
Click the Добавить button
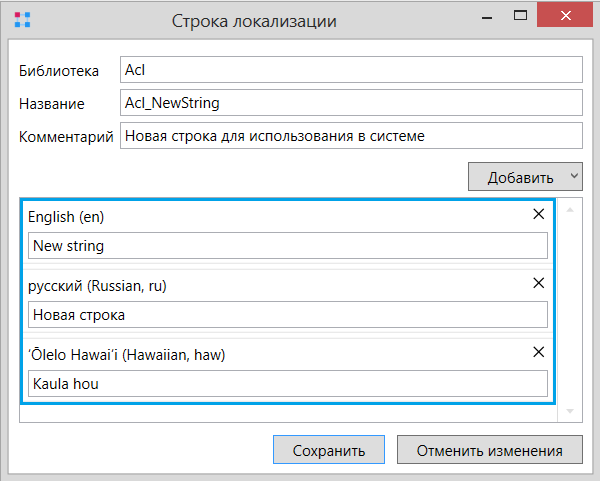tap(520, 177)
